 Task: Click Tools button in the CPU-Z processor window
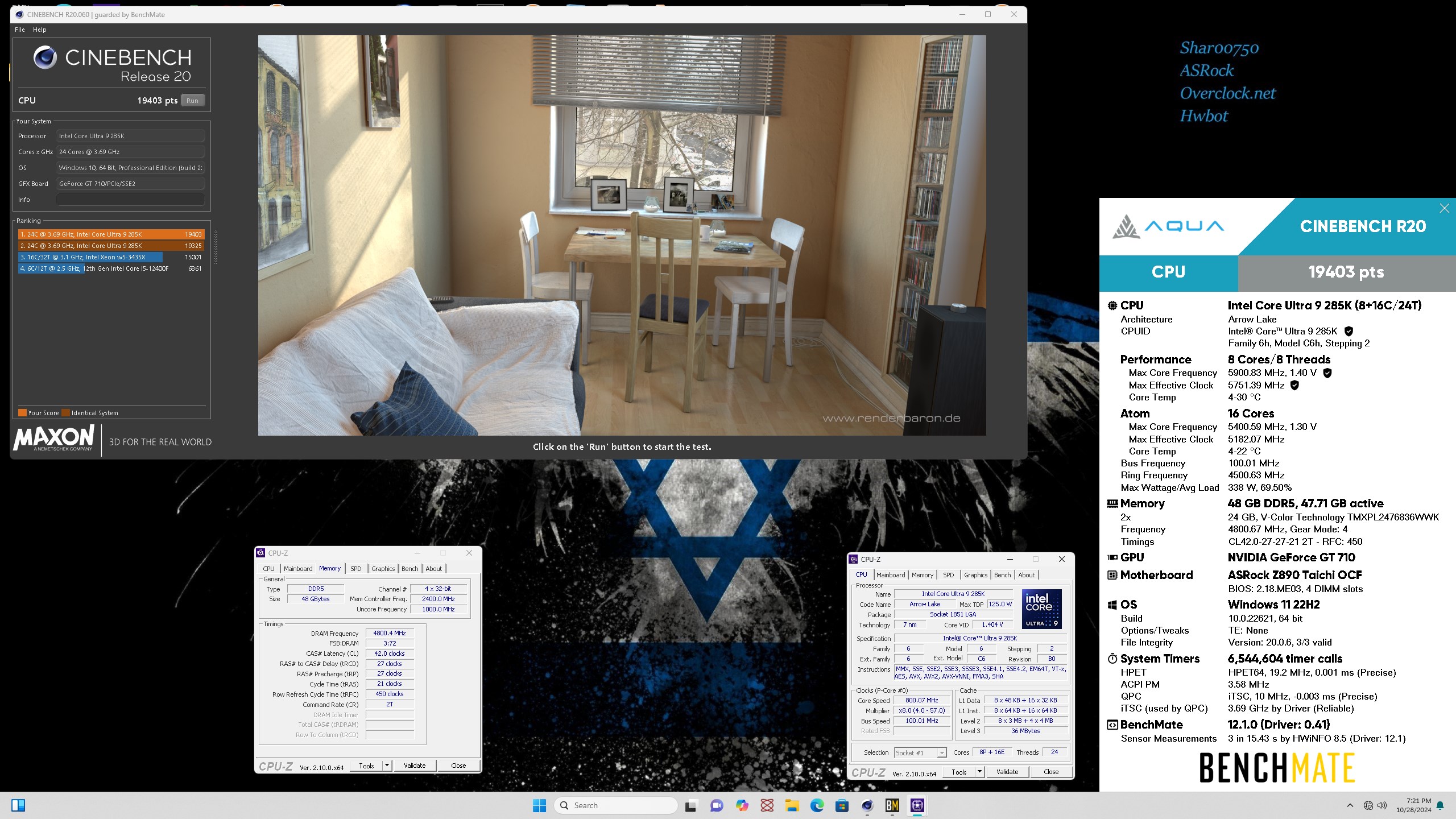click(959, 772)
